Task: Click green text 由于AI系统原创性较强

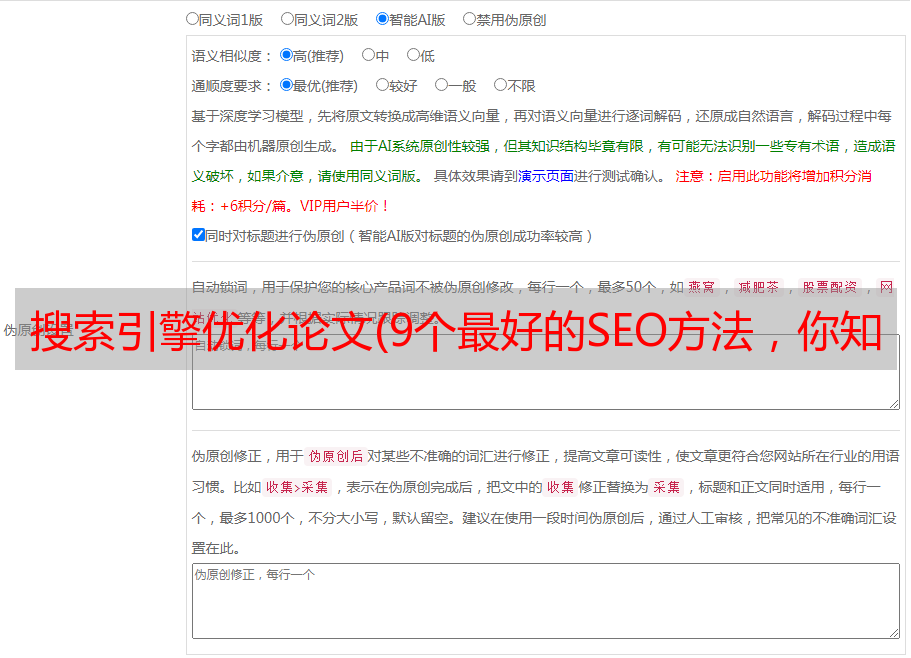Action: (x=420, y=146)
